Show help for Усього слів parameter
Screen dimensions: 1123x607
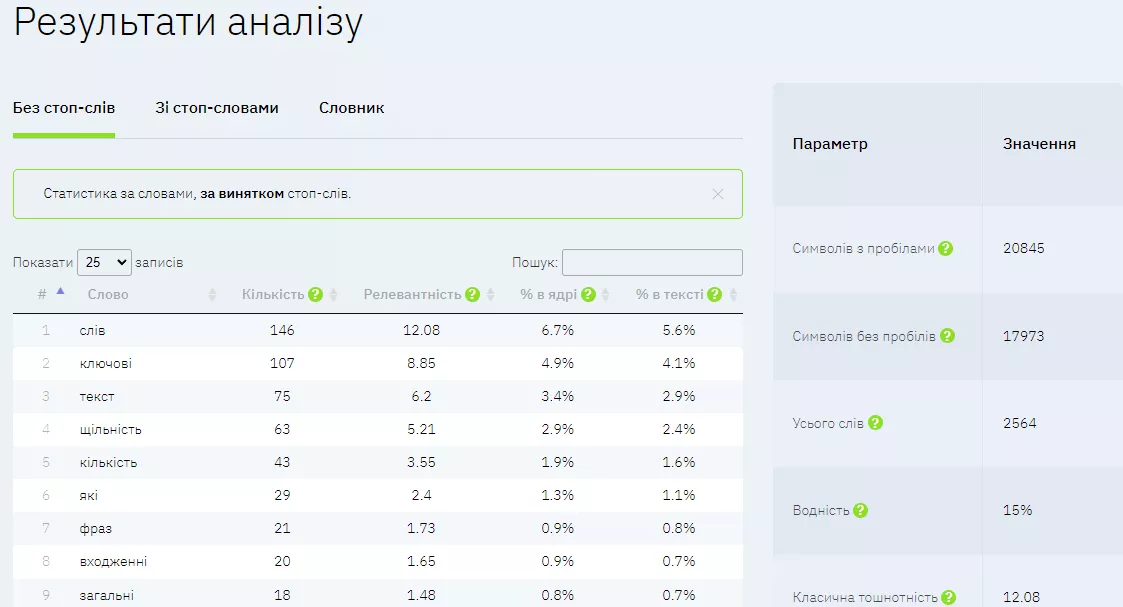[x=875, y=423]
